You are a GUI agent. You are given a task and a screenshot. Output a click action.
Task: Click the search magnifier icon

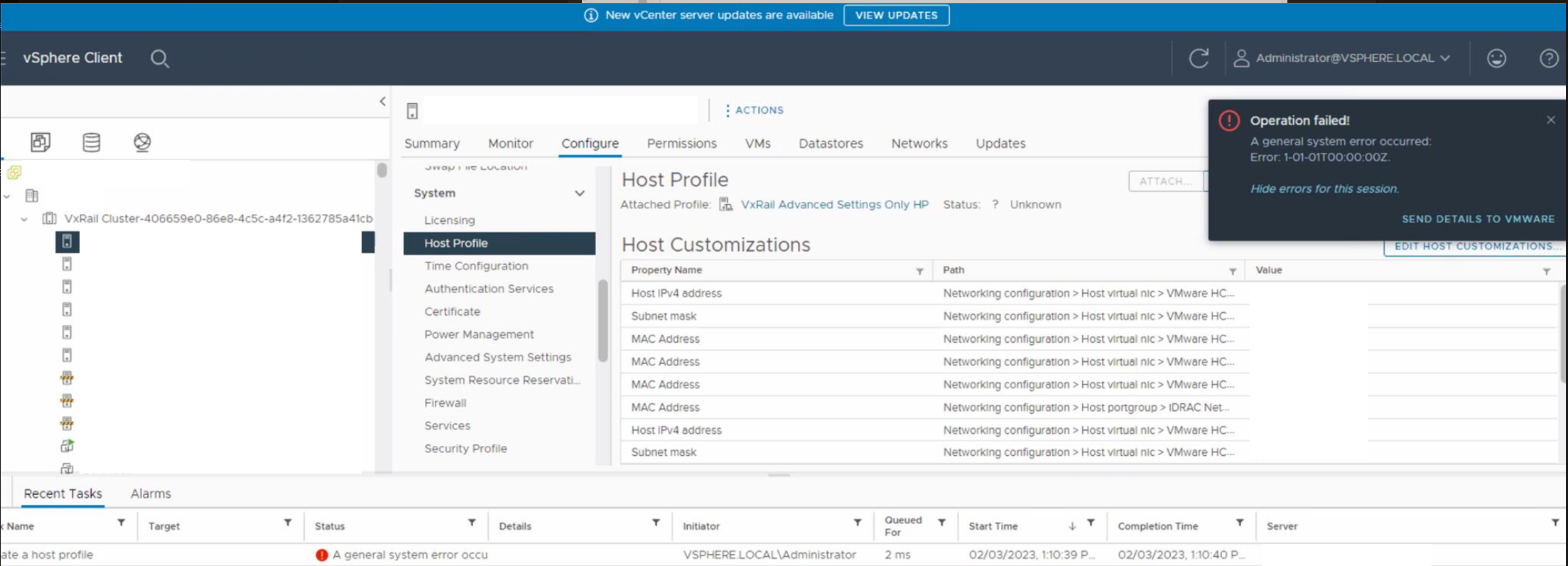point(160,58)
